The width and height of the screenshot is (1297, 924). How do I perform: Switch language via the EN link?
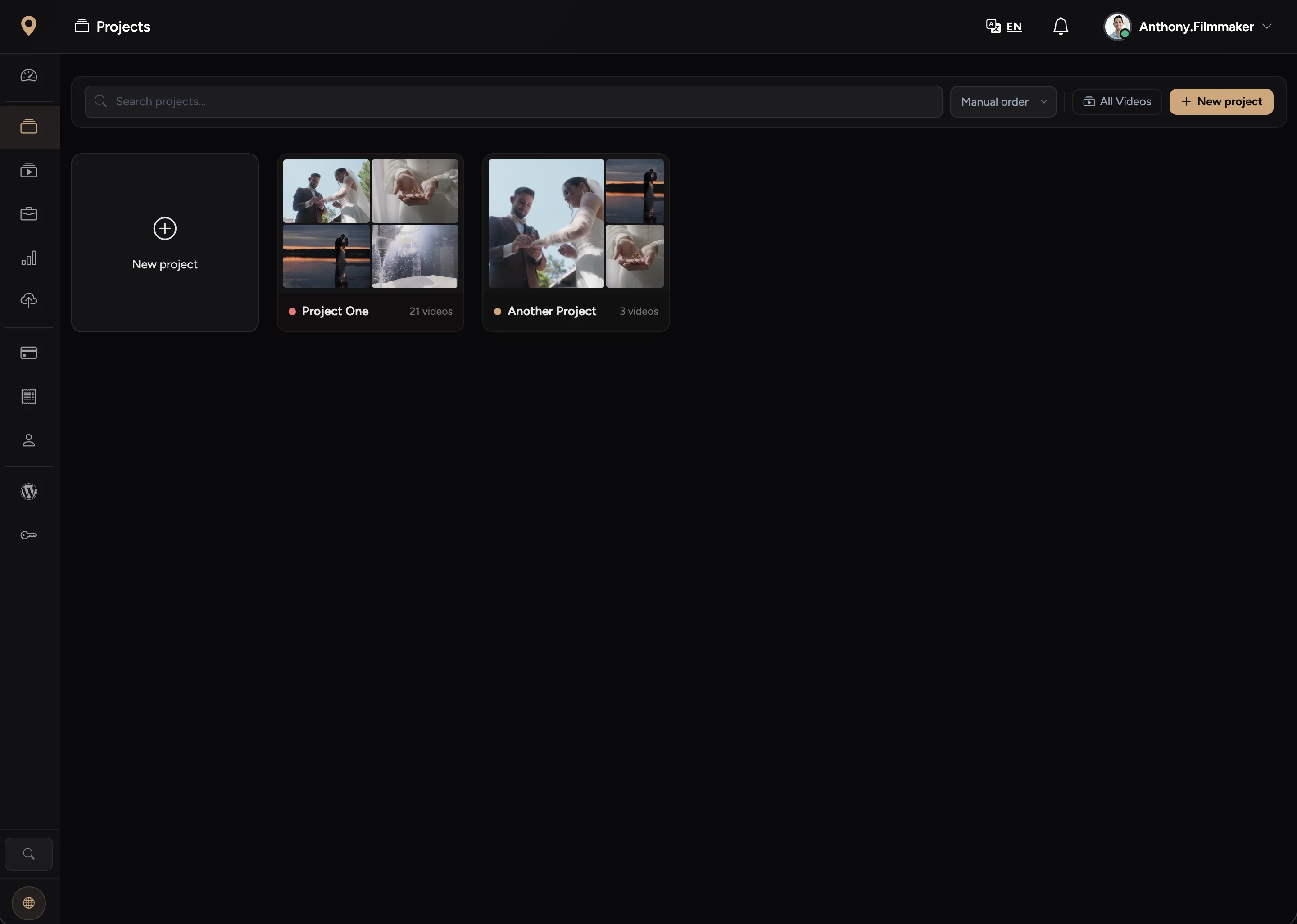[1014, 27]
